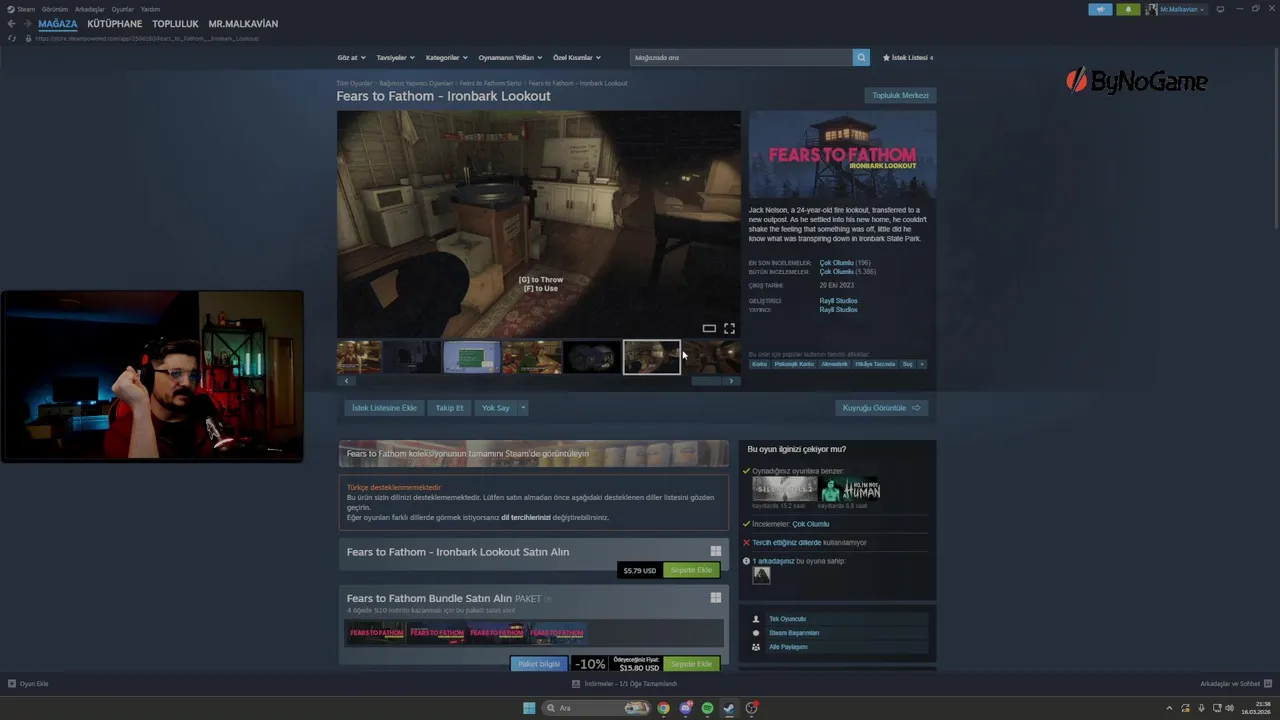Open the Oyun Ekle add game button

[28, 684]
